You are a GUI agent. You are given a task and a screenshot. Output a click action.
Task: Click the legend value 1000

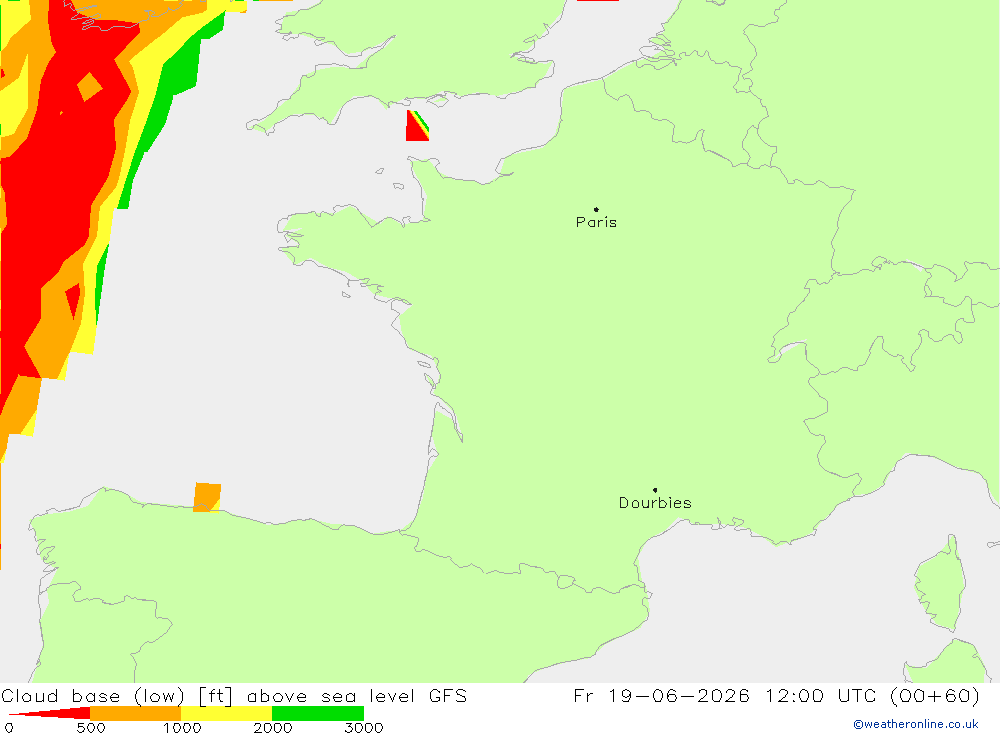[182, 727]
